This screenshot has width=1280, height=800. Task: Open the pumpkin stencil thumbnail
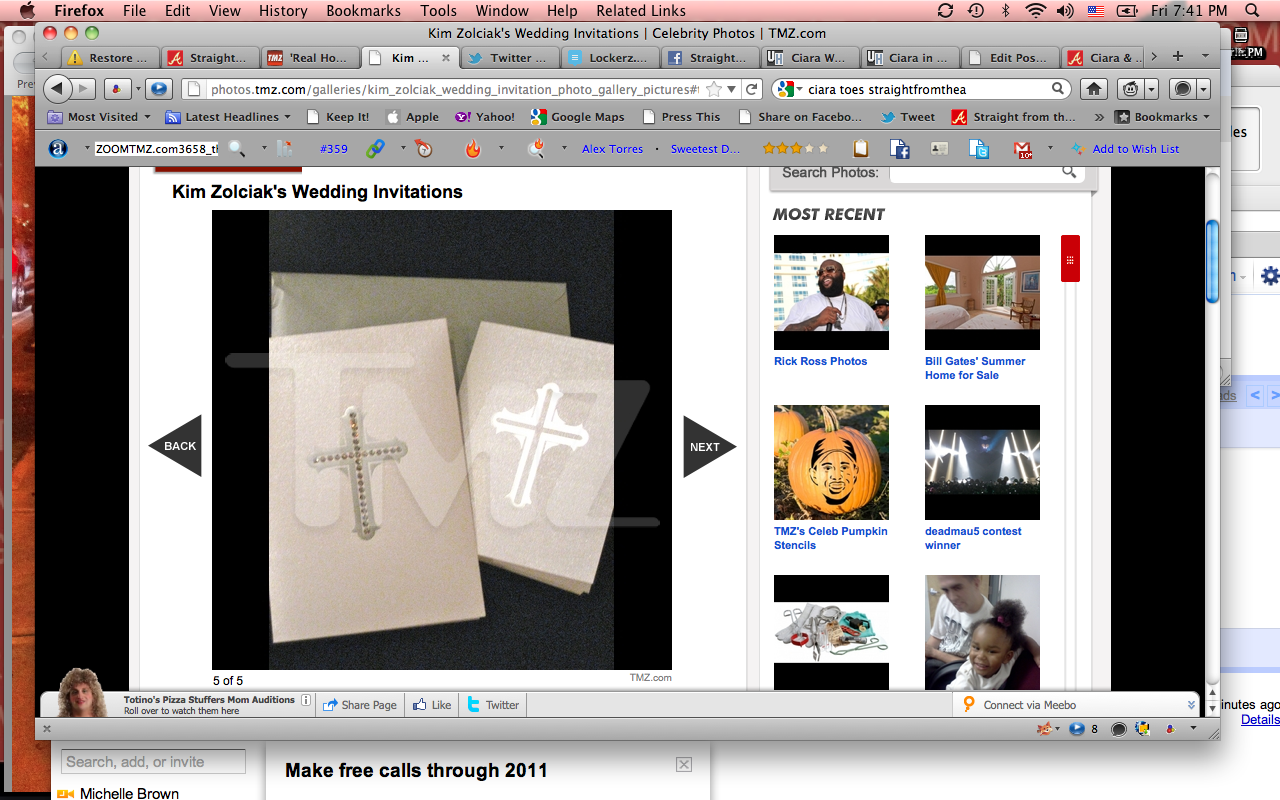point(831,462)
